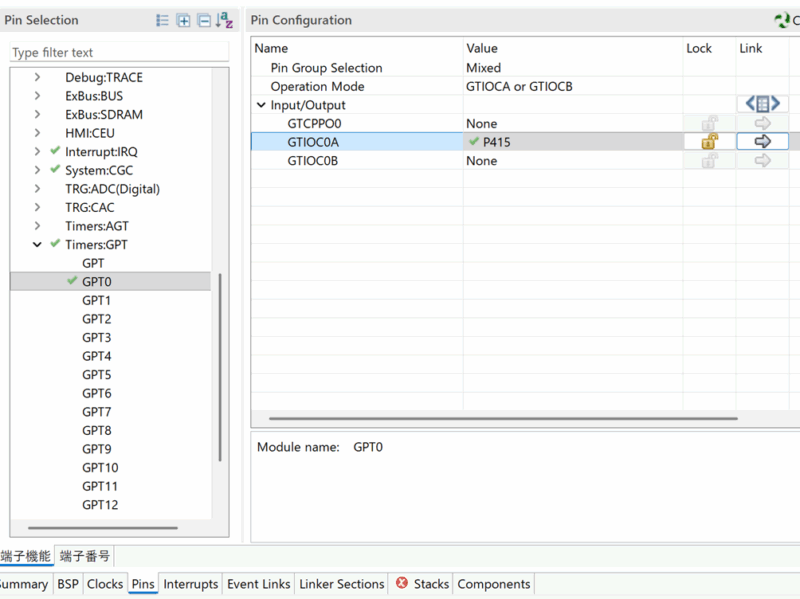Open the Components tab

[493, 584]
